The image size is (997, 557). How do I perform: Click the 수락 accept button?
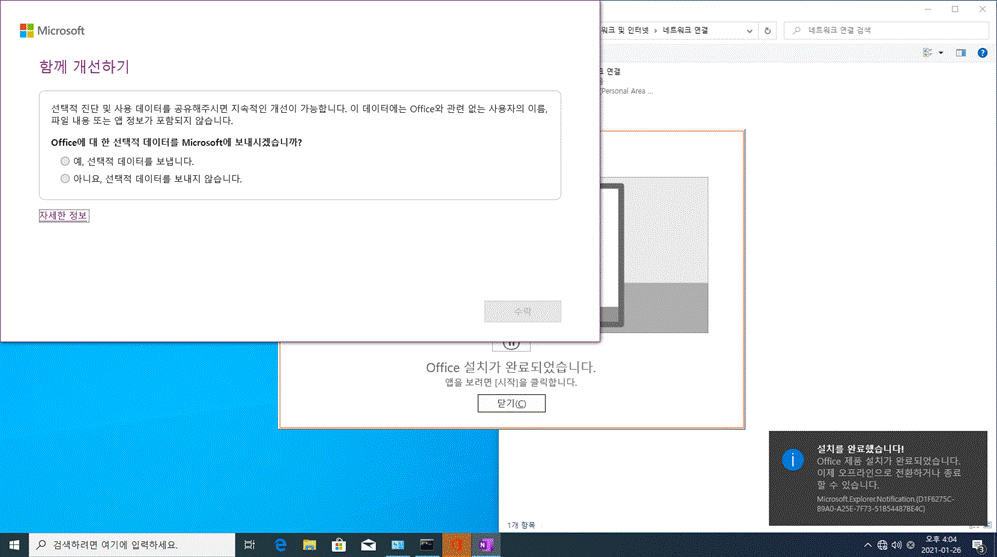(523, 312)
